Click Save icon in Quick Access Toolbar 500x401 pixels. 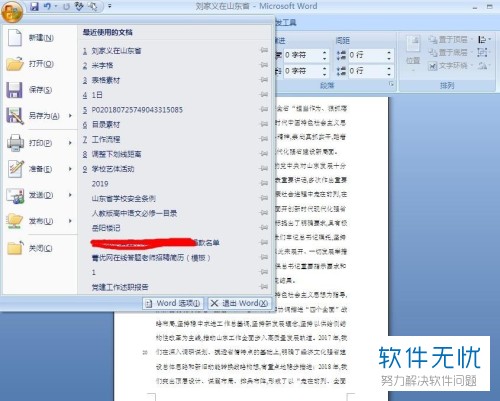coord(34,6)
